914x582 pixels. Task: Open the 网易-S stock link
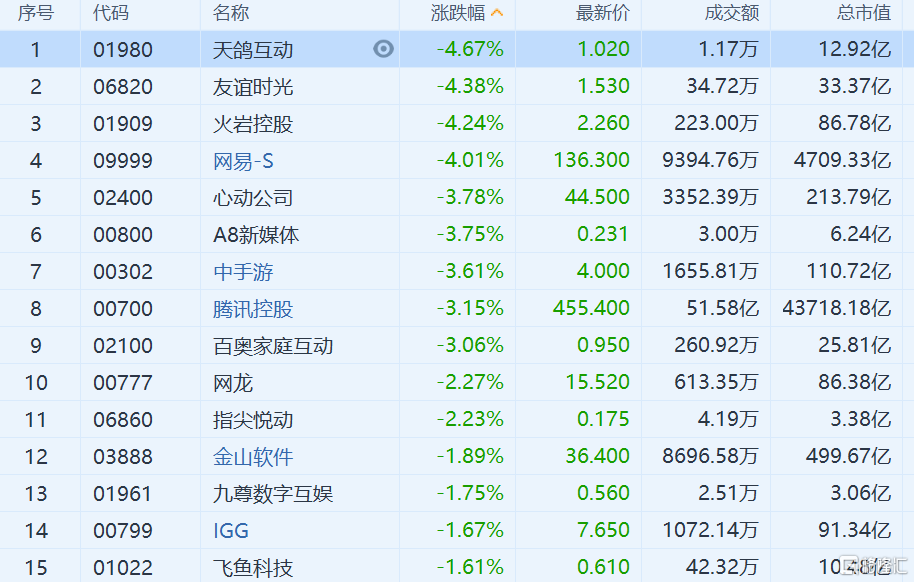coord(243,161)
